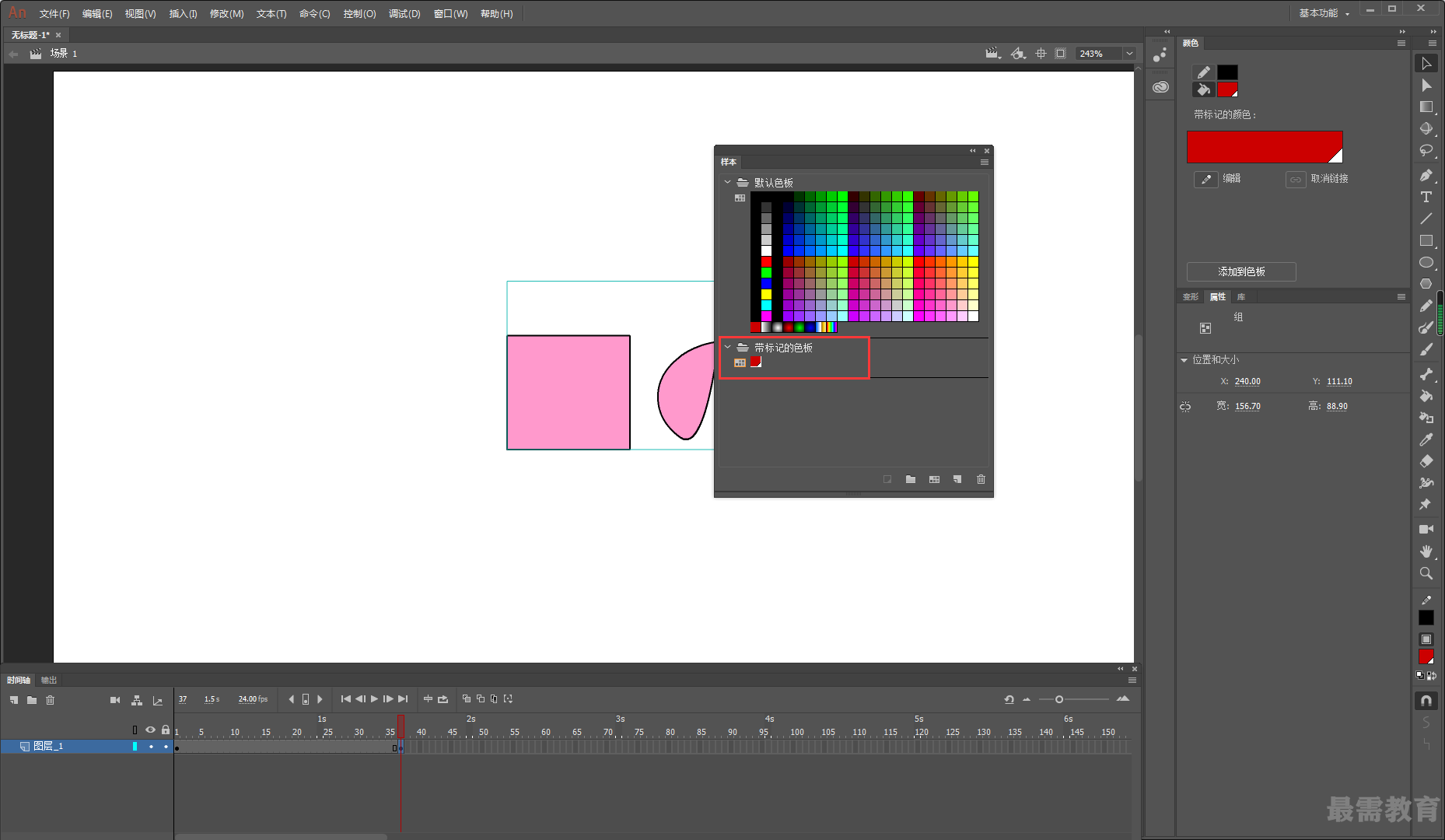Delete layer with timeline trash icon
Image resolution: width=1445 pixels, height=840 pixels.
pos(50,700)
